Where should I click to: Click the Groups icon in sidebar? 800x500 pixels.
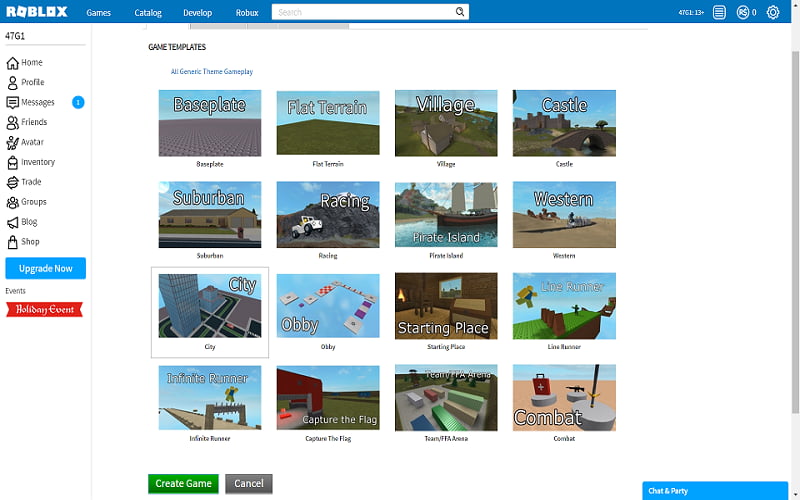pyautogui.click(x=13, y=202)
